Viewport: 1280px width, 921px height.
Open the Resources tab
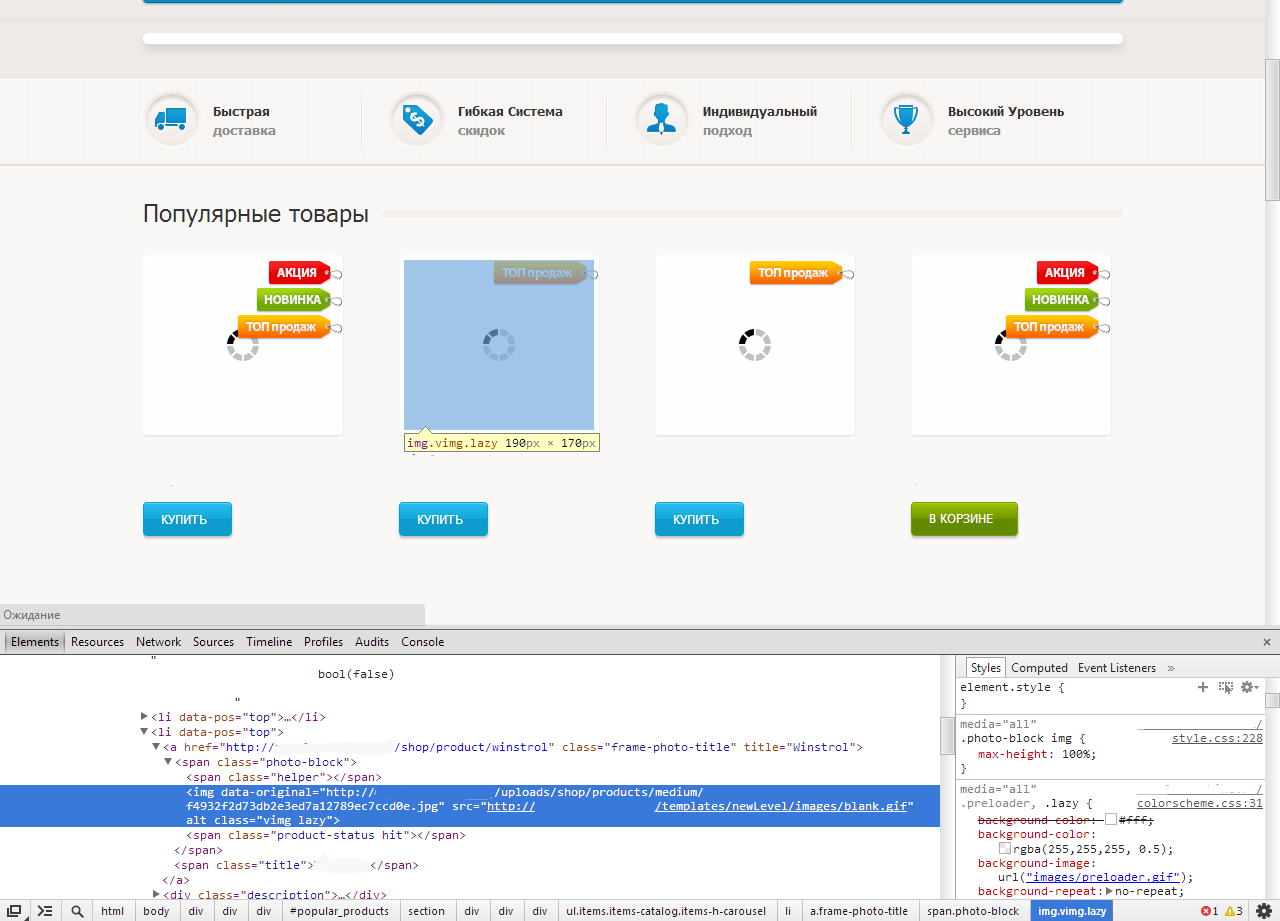coord(98,642)
